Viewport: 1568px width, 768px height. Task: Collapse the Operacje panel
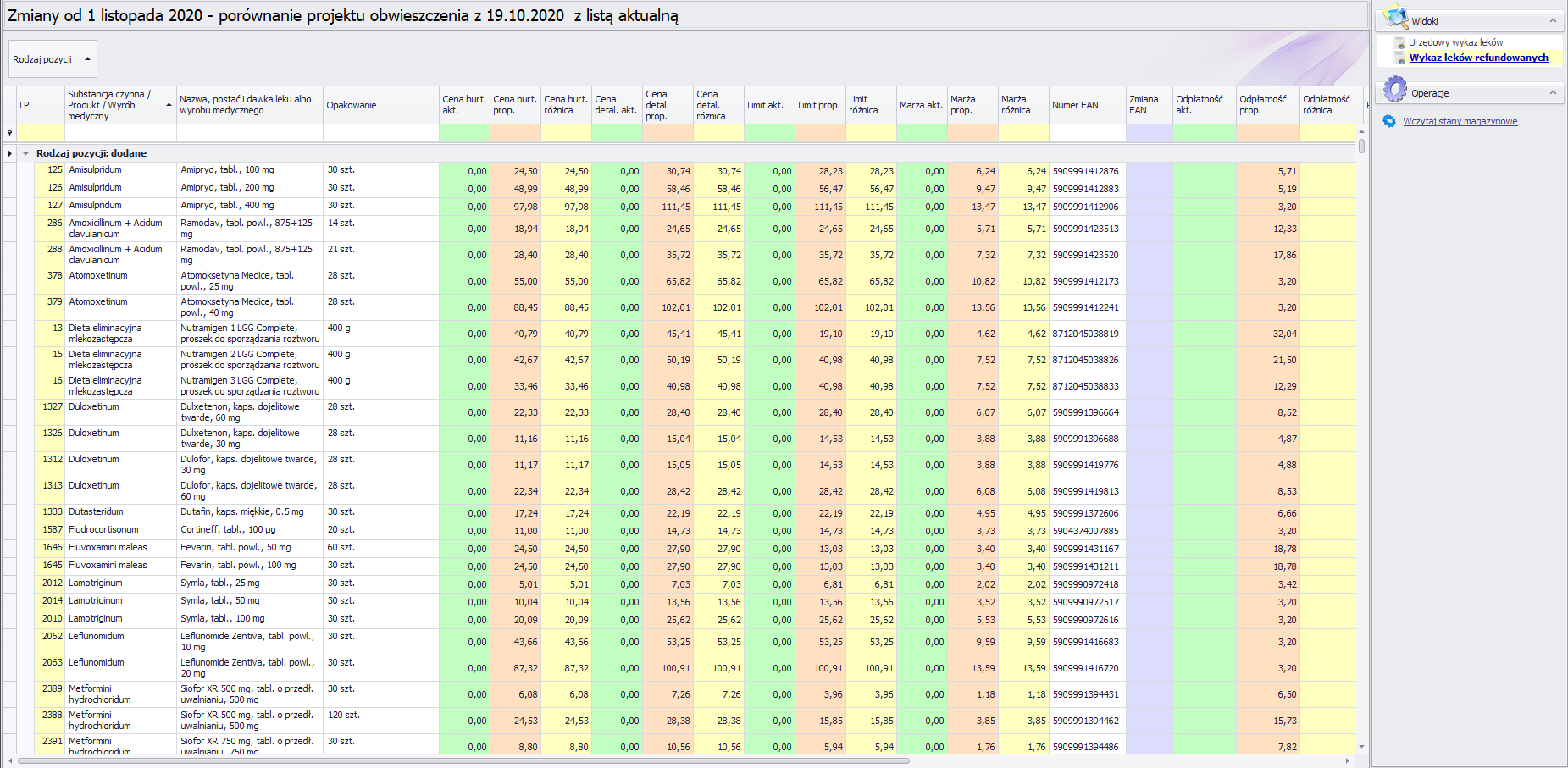coord(1553,93)
